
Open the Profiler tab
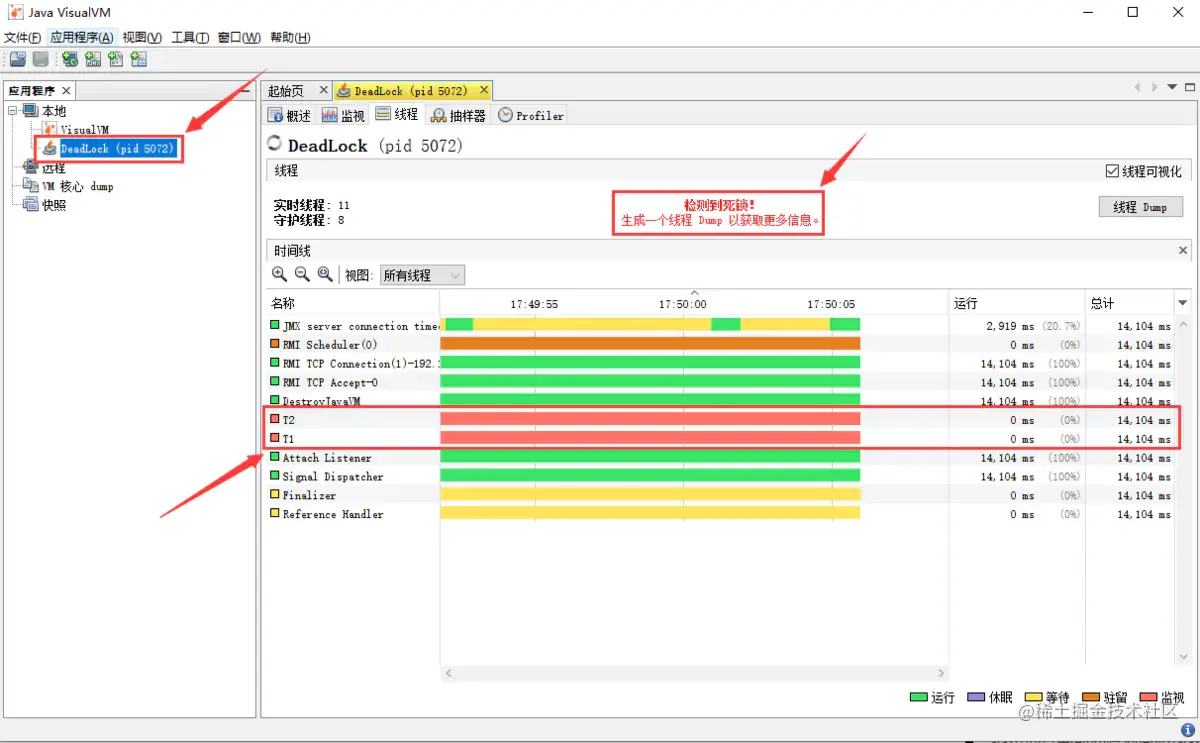click(x=531, y=115)
